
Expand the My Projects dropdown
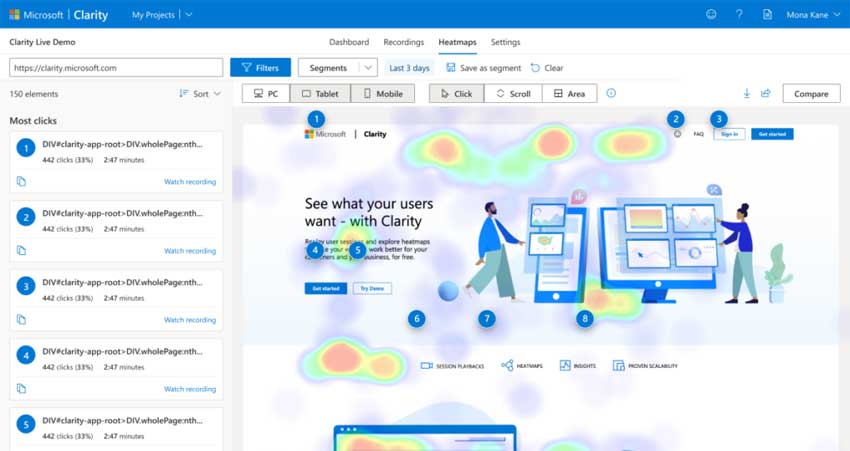pos(162,15)
